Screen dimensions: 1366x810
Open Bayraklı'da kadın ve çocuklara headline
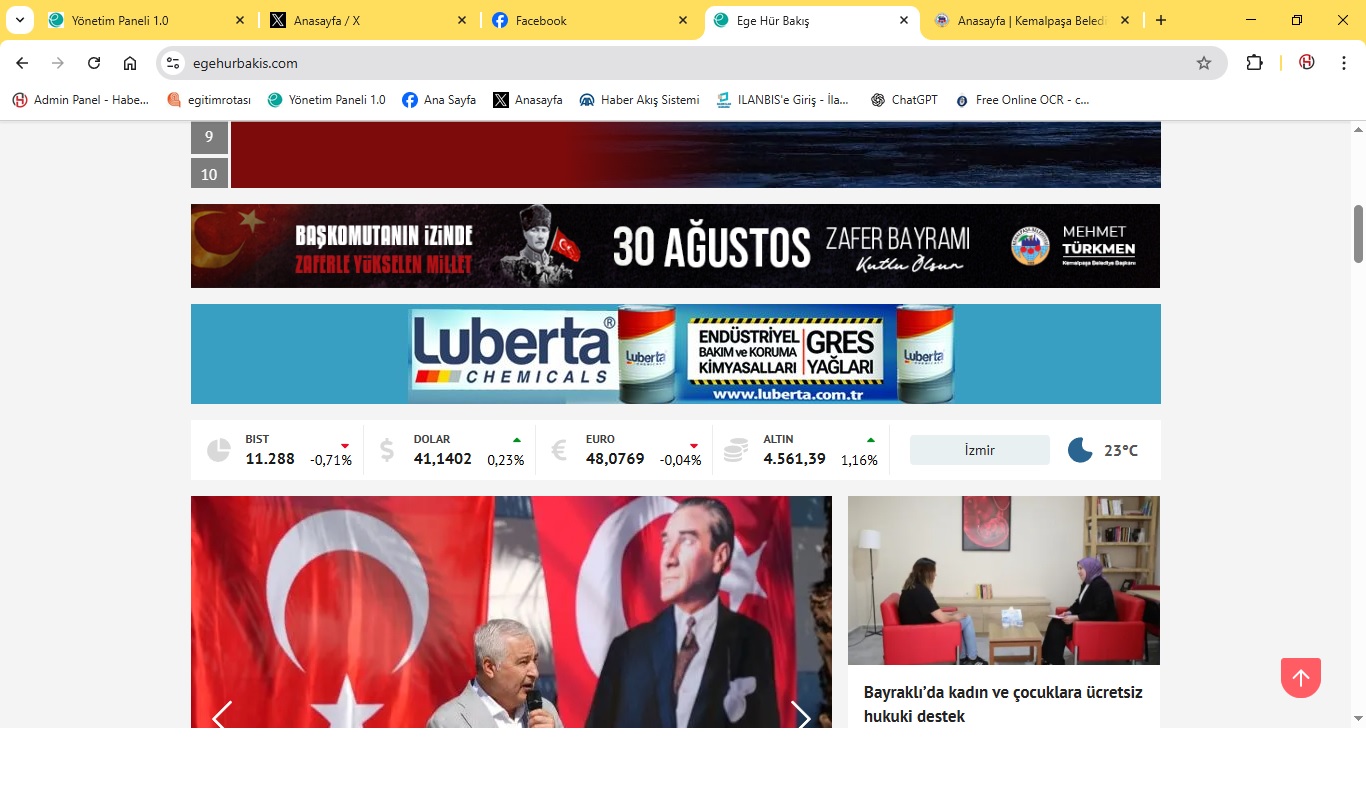click(1003, 704)
